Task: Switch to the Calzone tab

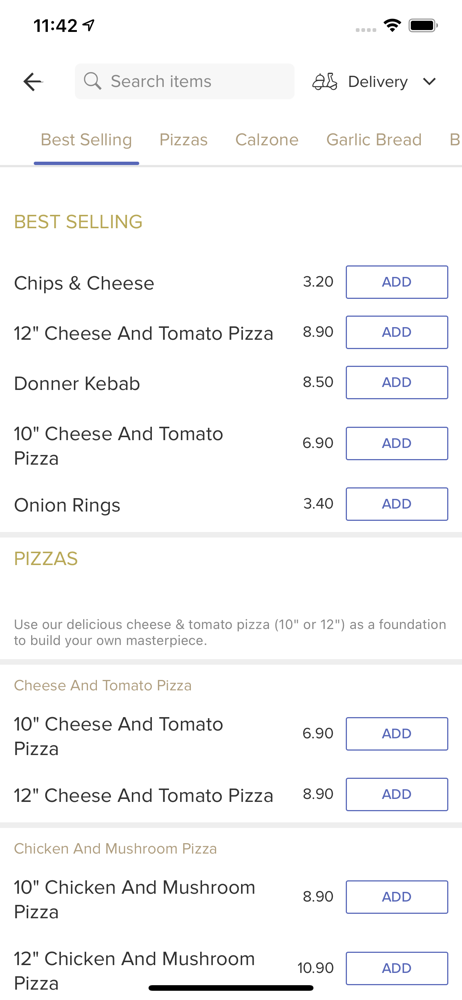Action: tap(267, 140)
